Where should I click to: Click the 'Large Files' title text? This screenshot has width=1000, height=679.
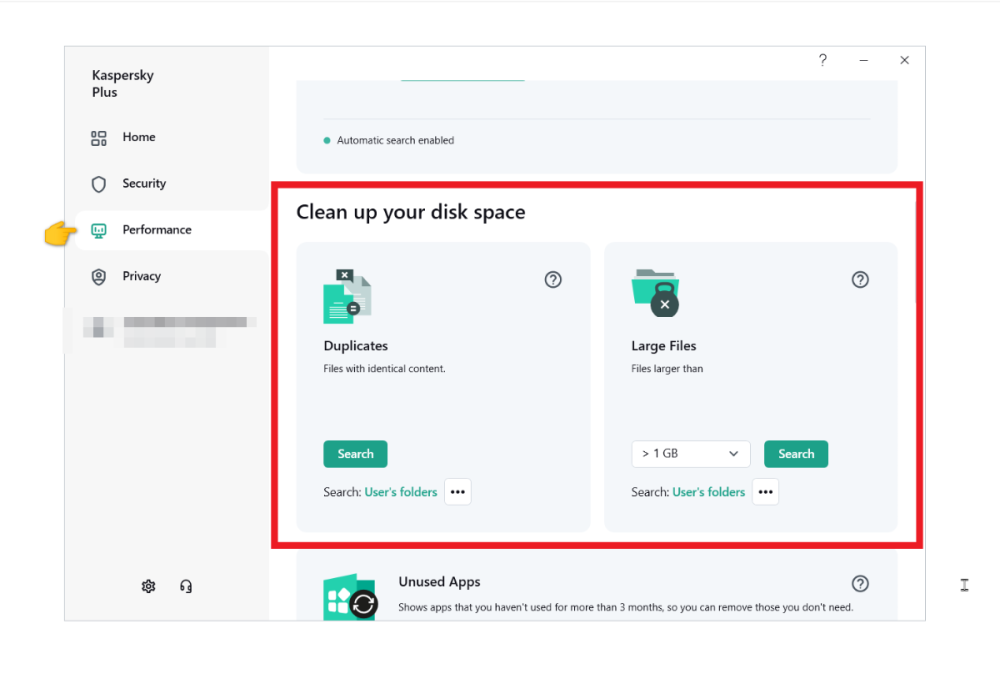663,346
